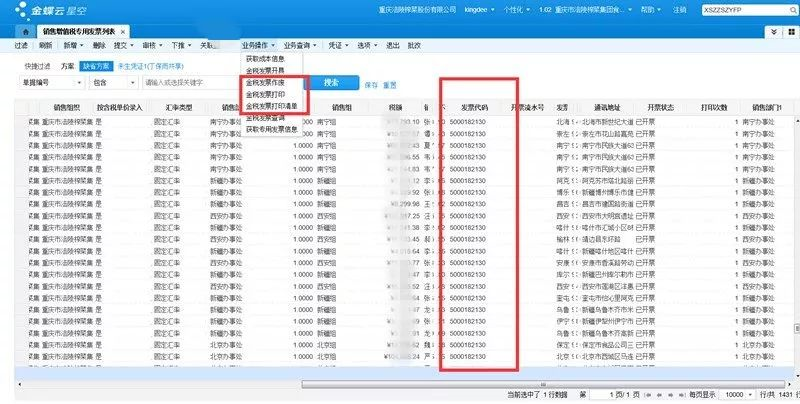Click the 按含税单价录入 column header

[119, 108]
